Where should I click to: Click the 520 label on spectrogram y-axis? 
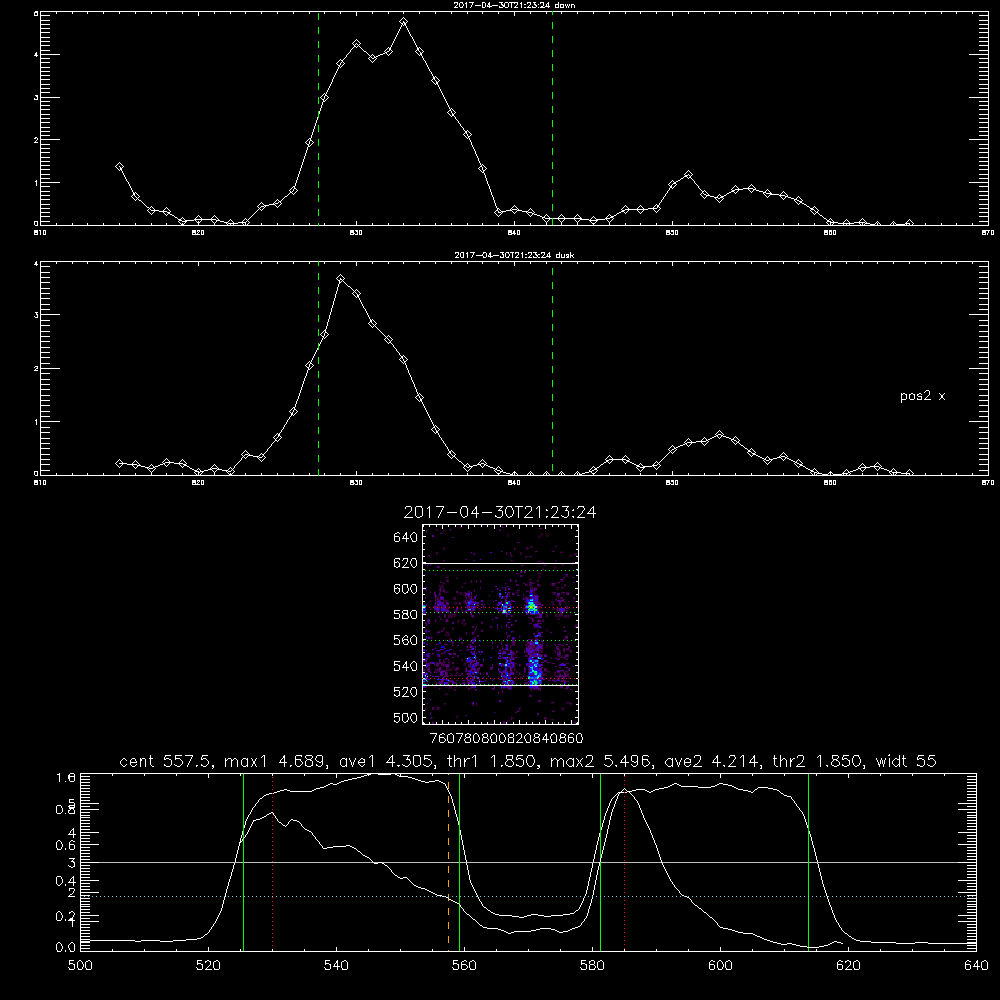click(406, 692)
